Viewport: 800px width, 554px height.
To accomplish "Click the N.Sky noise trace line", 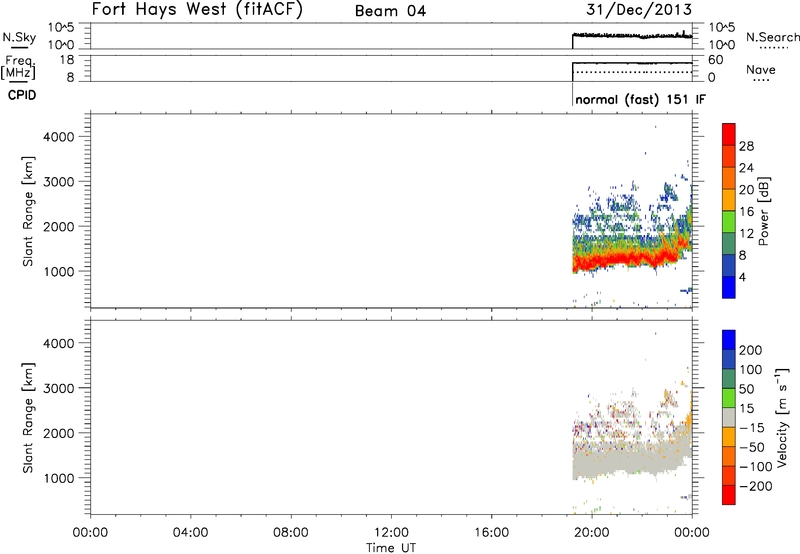I will (x=632, y=35).
